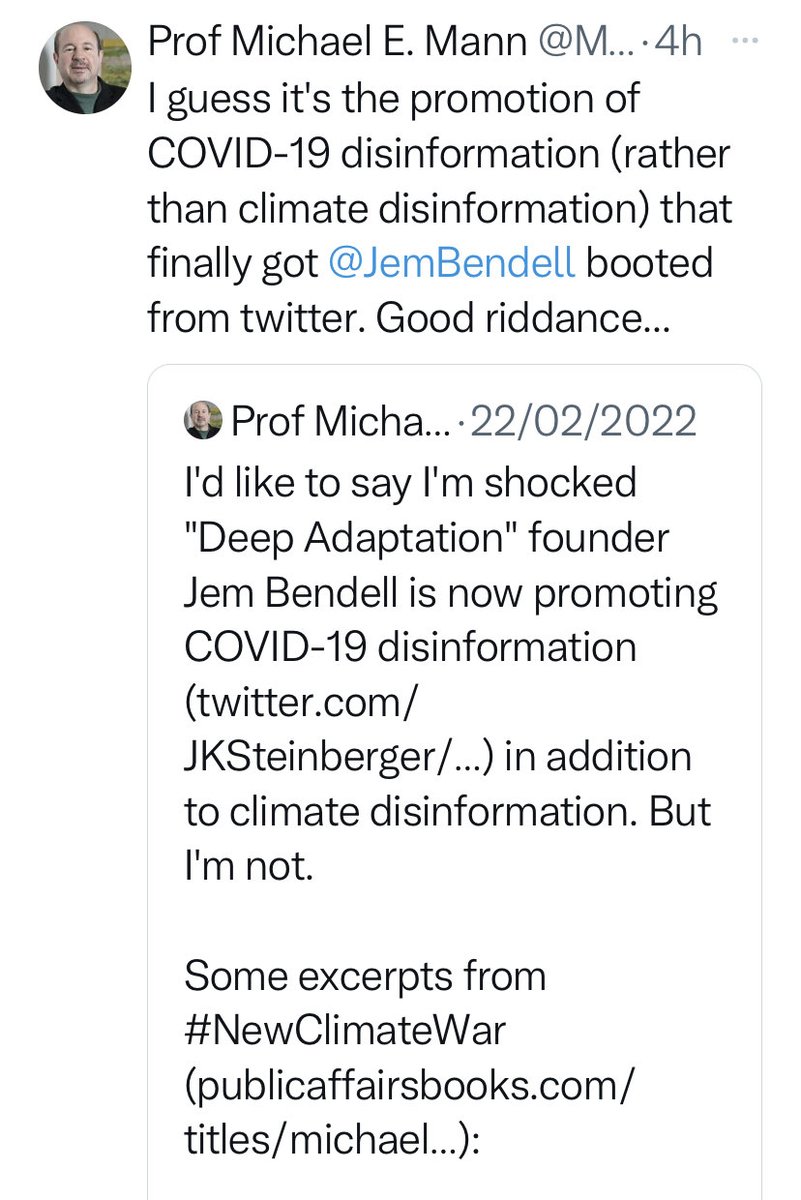Tap the "Some excerpts from" line
The height and width of the screenshot is (1200, 801).
point(365,976)
